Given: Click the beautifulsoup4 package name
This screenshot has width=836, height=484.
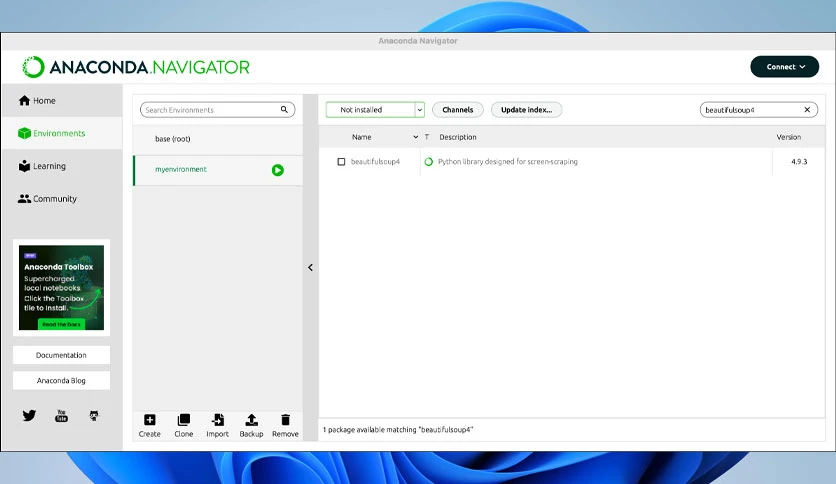Looking at the screenshot, I should click(375, 162).
